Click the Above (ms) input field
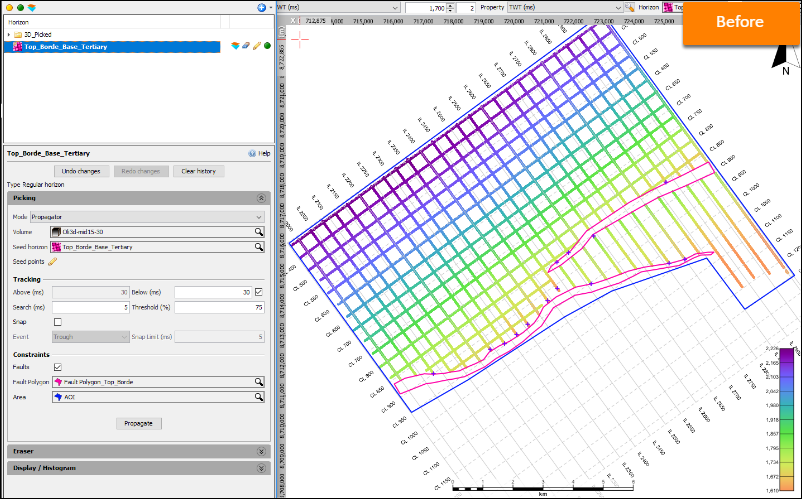802x499 pixels. [x=91, y=292]
